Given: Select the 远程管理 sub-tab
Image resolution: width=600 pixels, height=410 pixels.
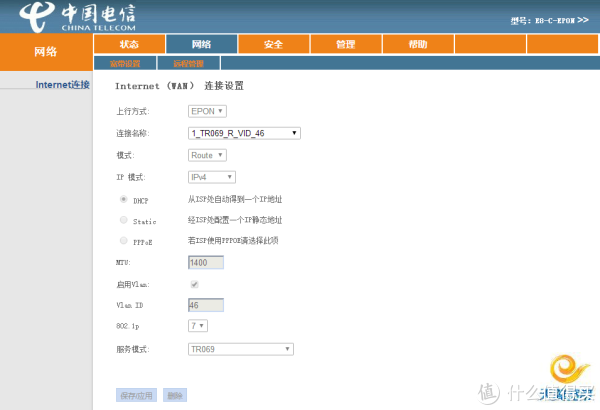Looking at the screenshot, I should pyautogui.click(x=189, y=63).
